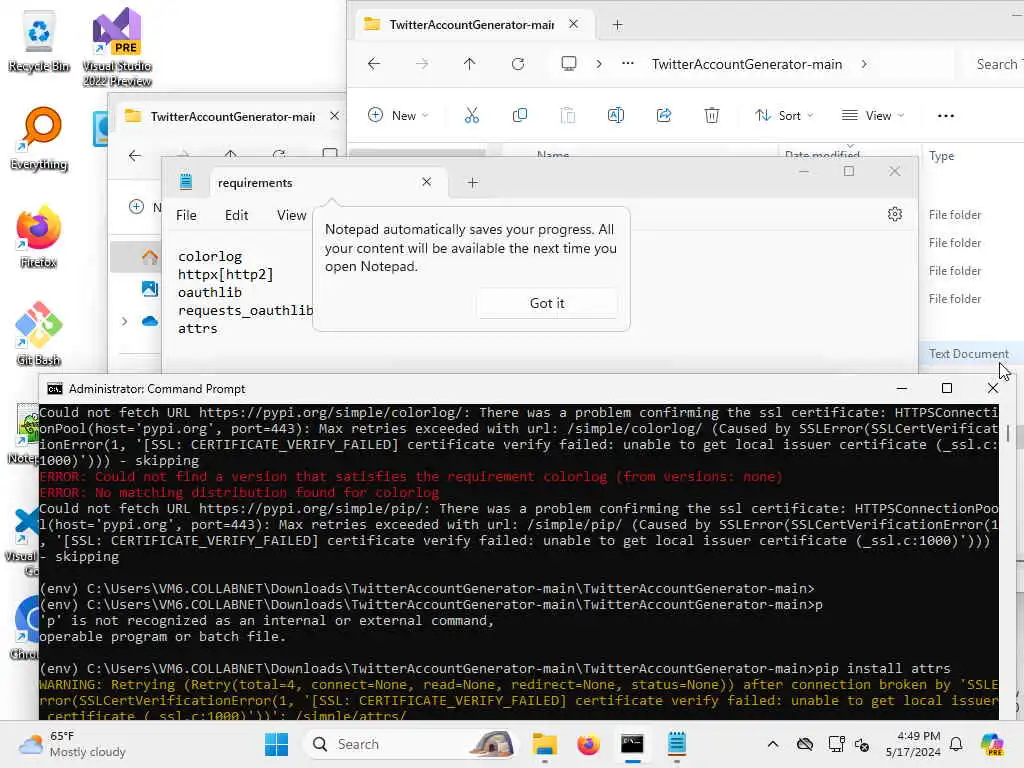
Task: Click the 'pip install attrs' command line text
Action: 883,668
